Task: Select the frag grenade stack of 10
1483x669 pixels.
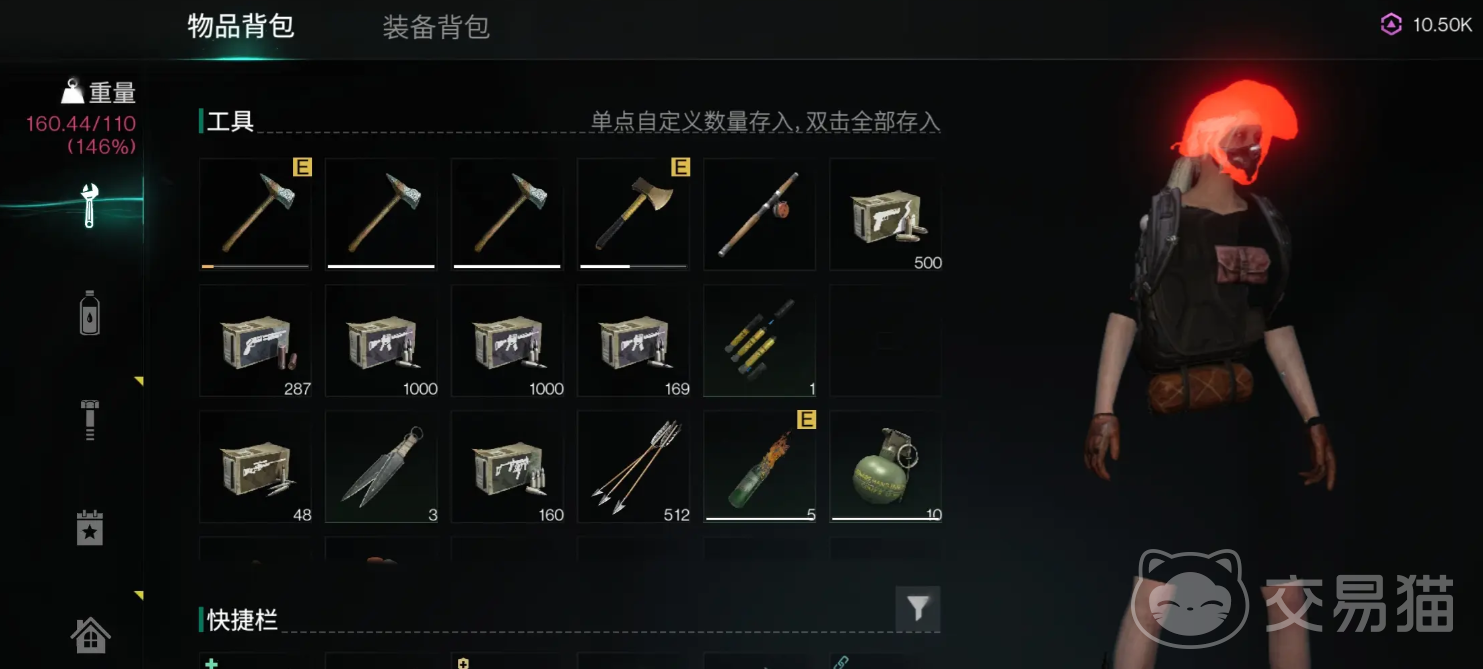Action: [x=885, y=466]
